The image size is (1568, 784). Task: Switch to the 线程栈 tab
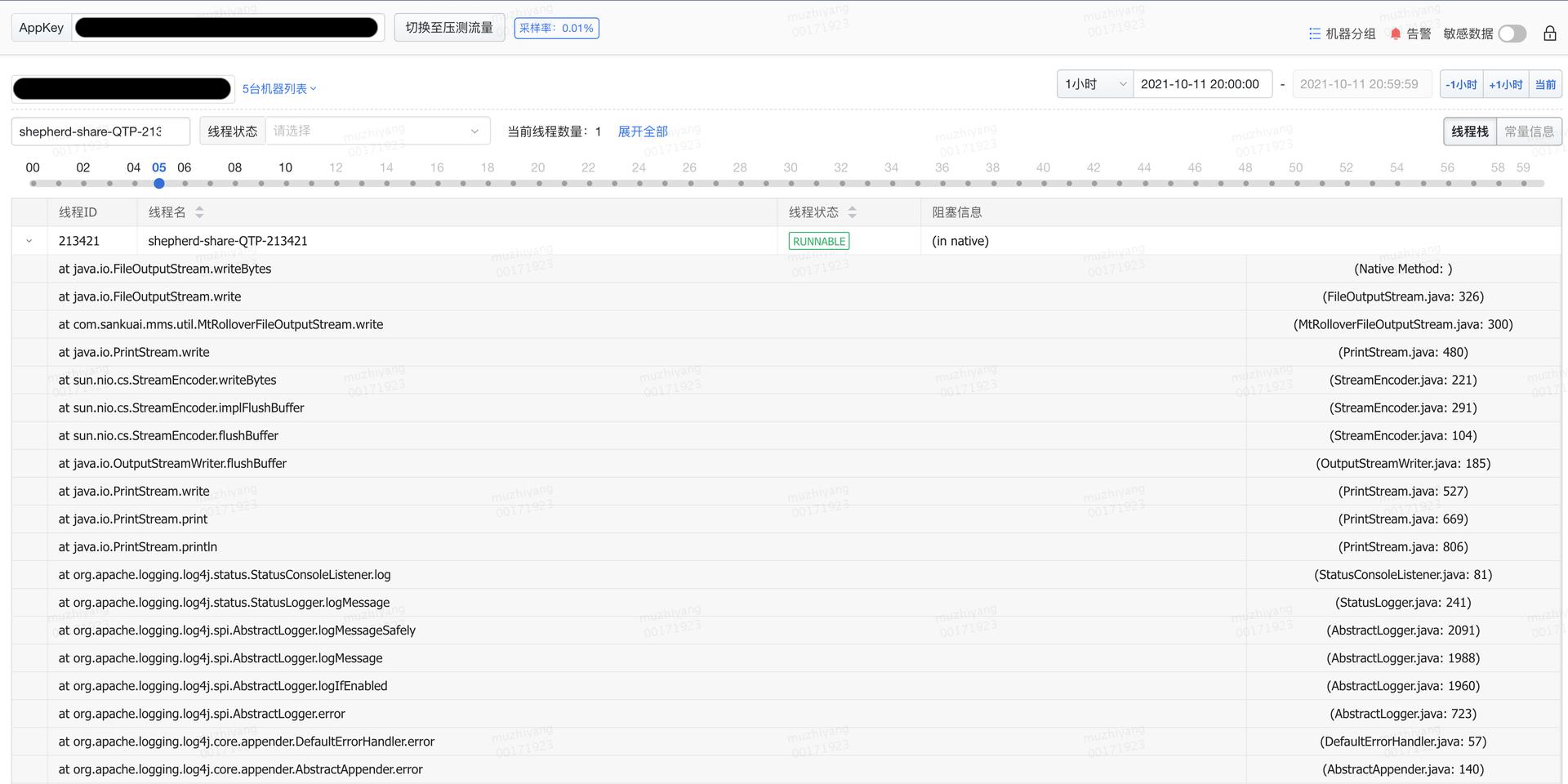(1469, 131)
